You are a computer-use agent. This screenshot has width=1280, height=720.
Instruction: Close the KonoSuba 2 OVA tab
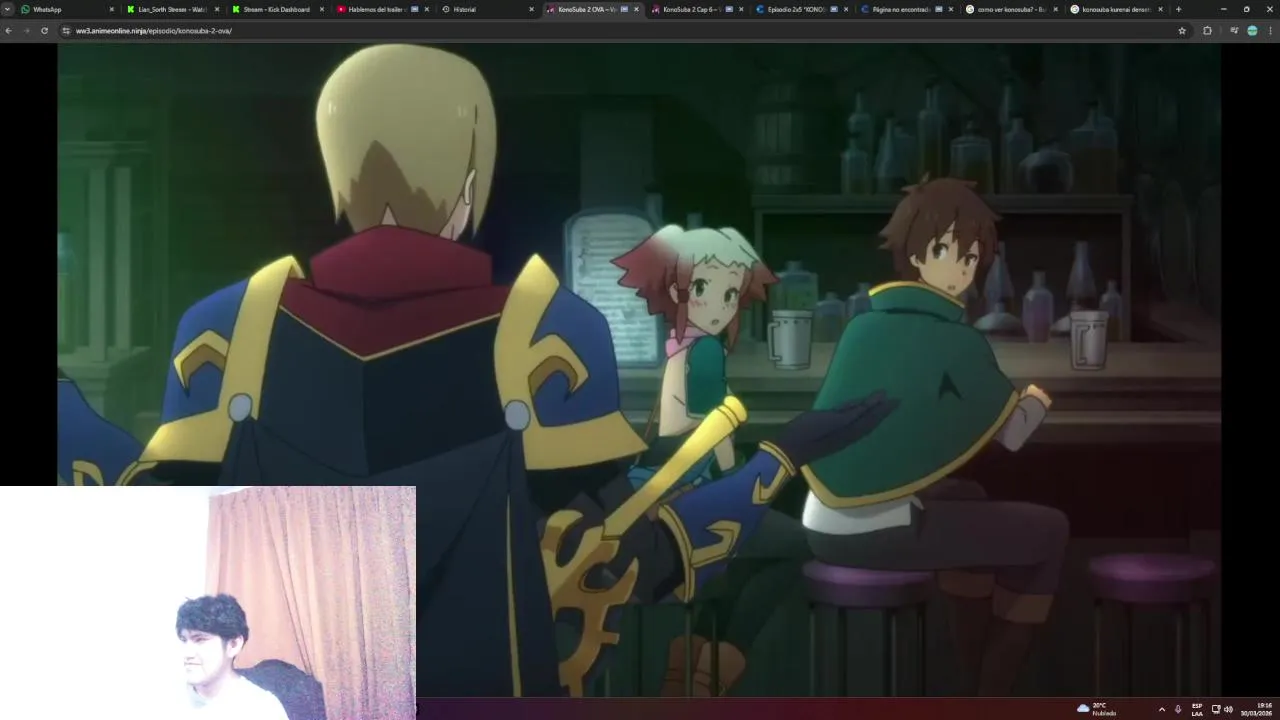[x=636, y=9]
